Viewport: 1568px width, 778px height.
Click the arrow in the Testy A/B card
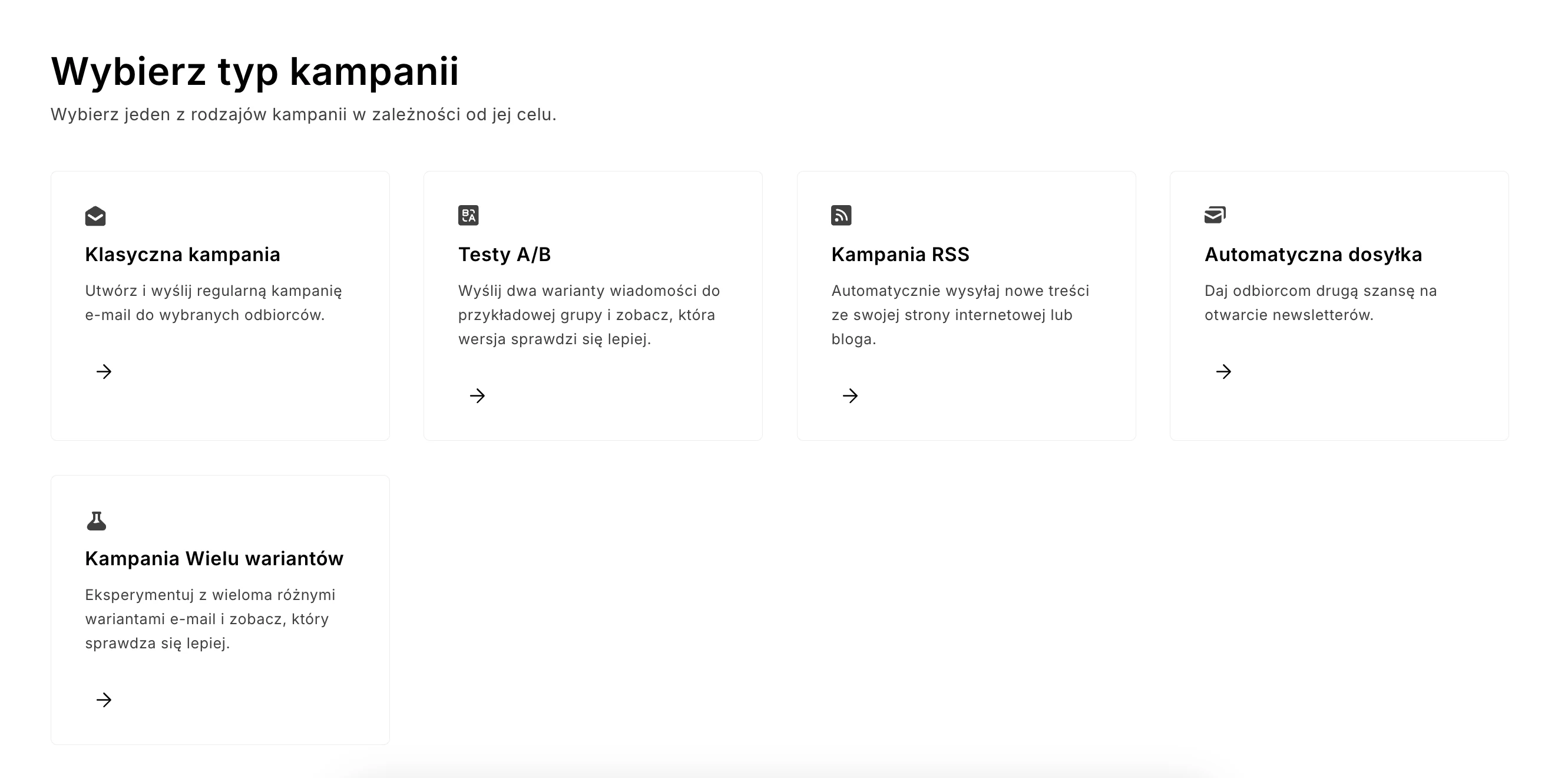pyautogui.click(x=477, y=396)
